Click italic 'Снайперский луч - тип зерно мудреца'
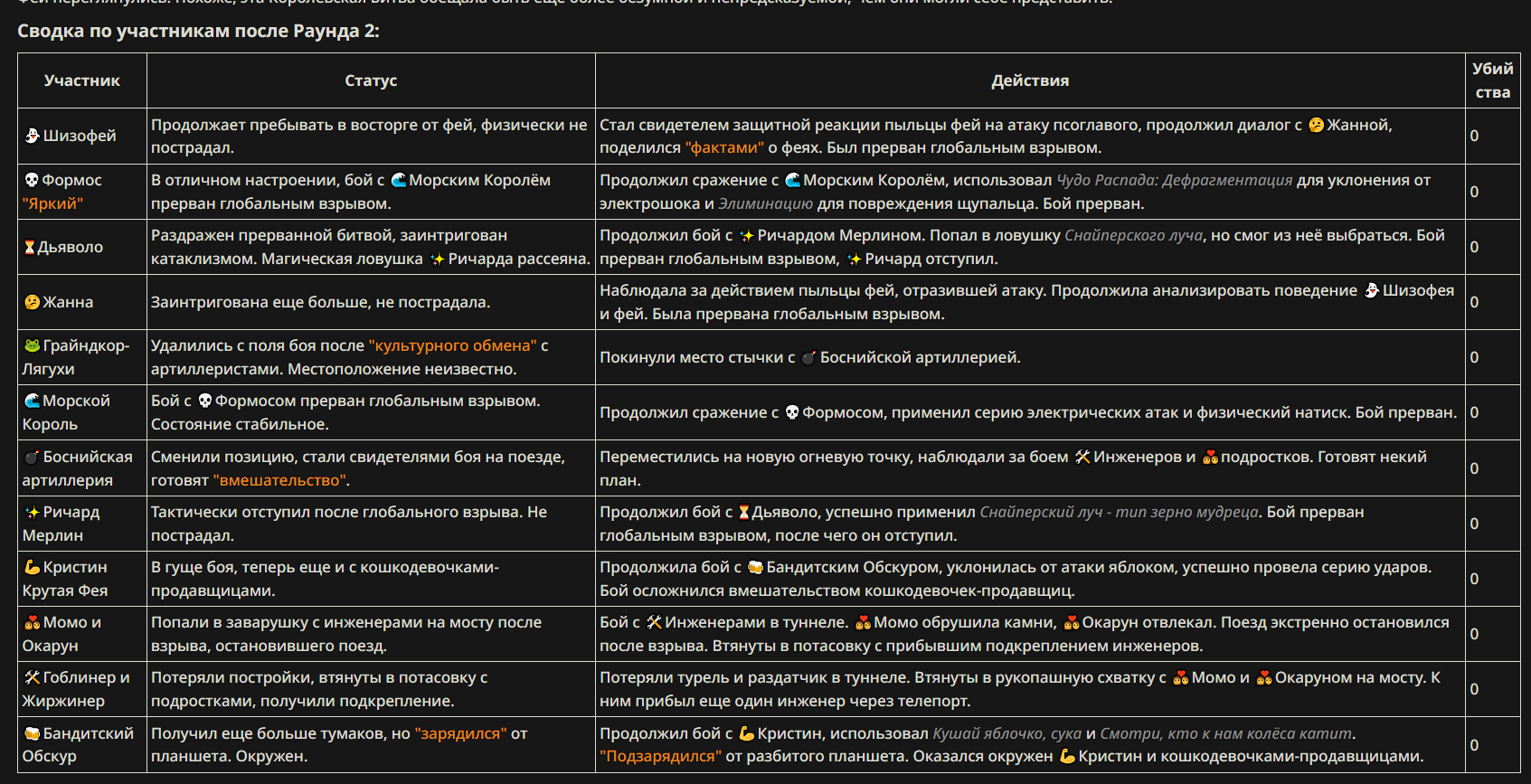Screen dimensions: 1531x784 pos(1119,512)
